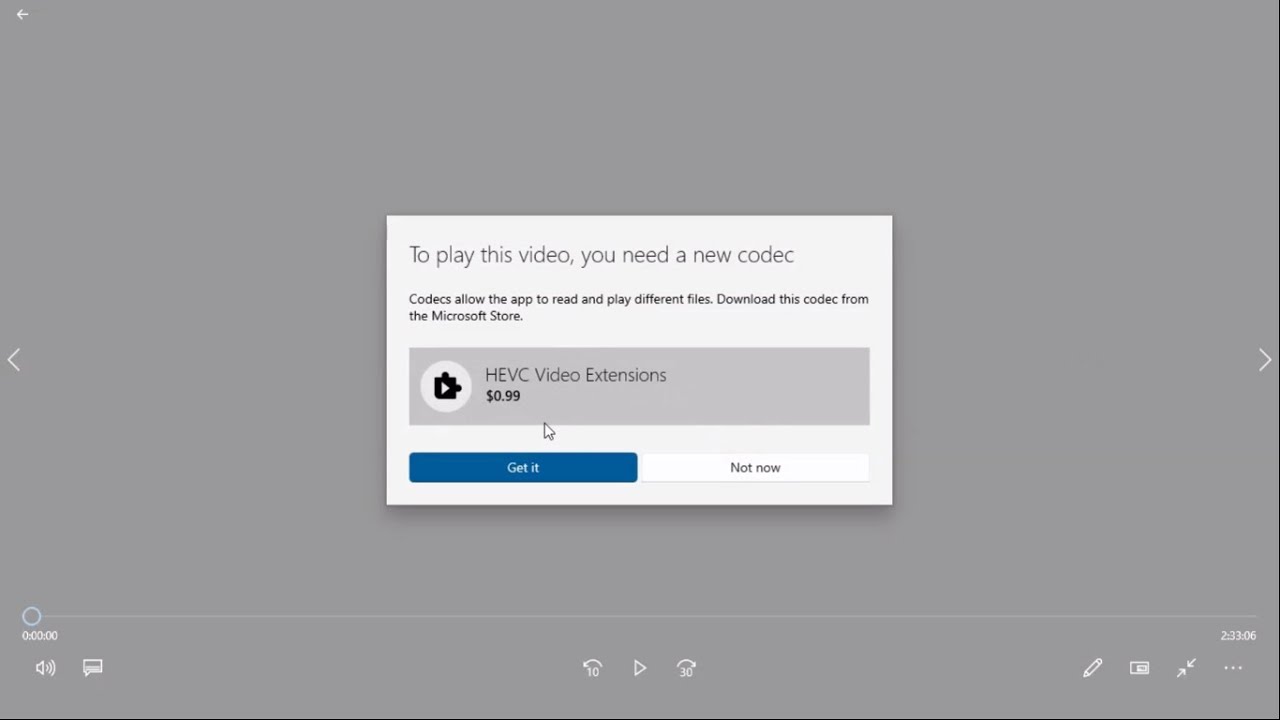Skip forward 30 seconds

pos(686,668)
